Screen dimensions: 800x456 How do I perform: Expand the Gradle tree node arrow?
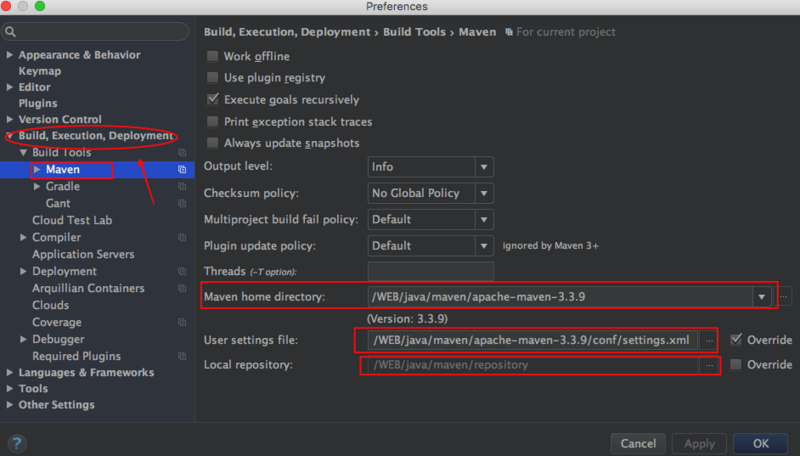[x=37, y=187]
